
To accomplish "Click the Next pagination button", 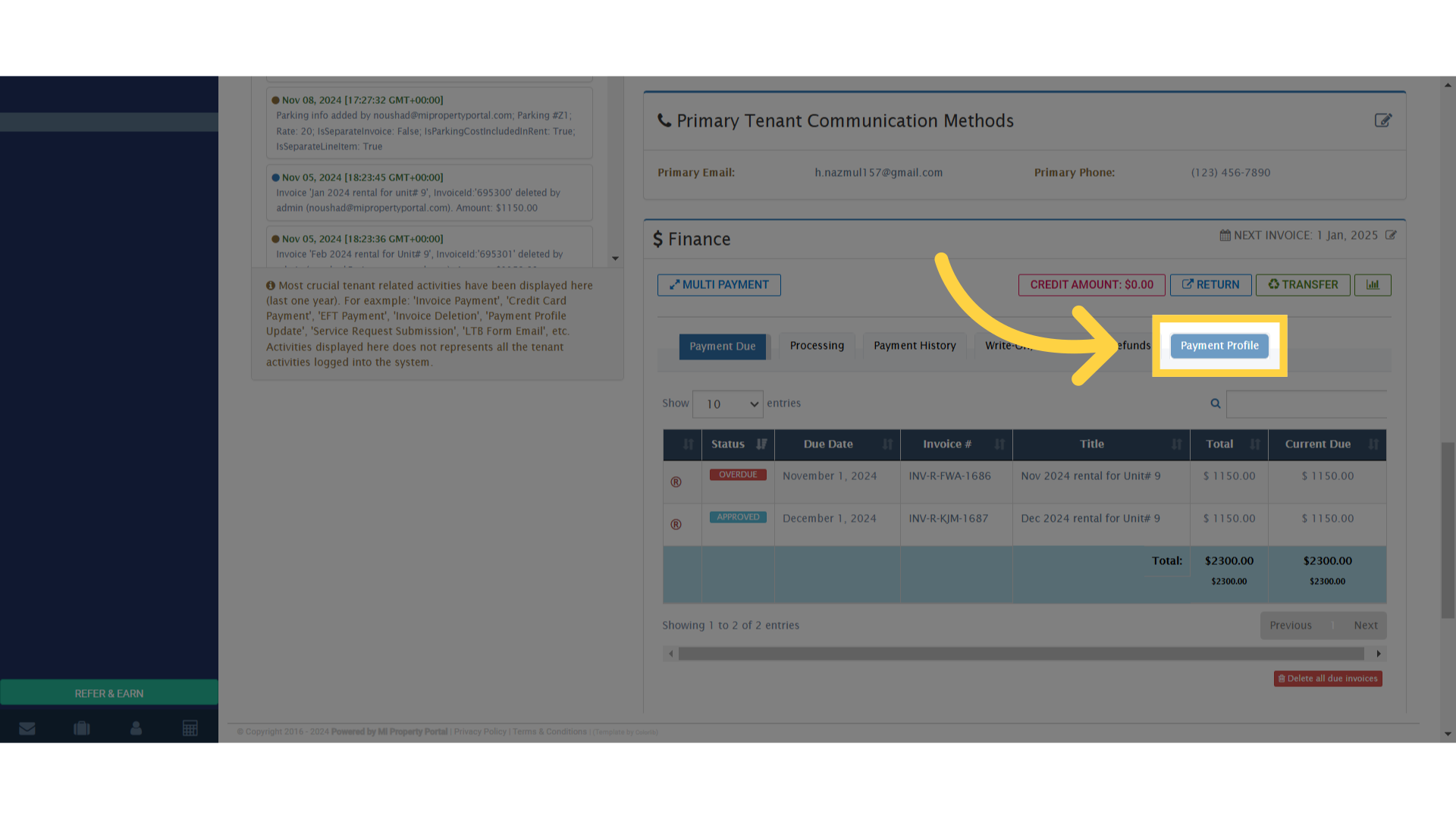I will tap(1366, 626).
